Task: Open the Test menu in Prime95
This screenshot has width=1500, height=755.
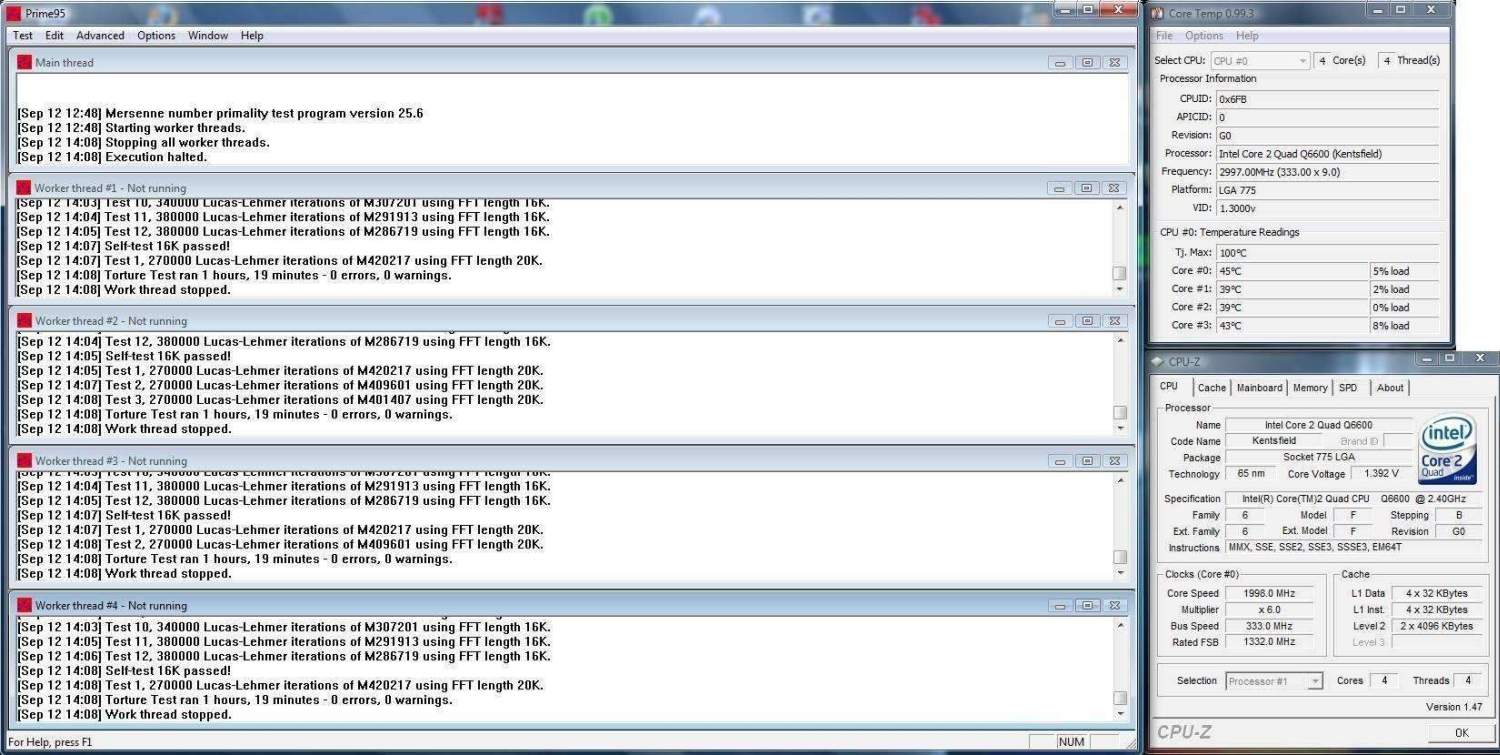Action: coord(23,35)
